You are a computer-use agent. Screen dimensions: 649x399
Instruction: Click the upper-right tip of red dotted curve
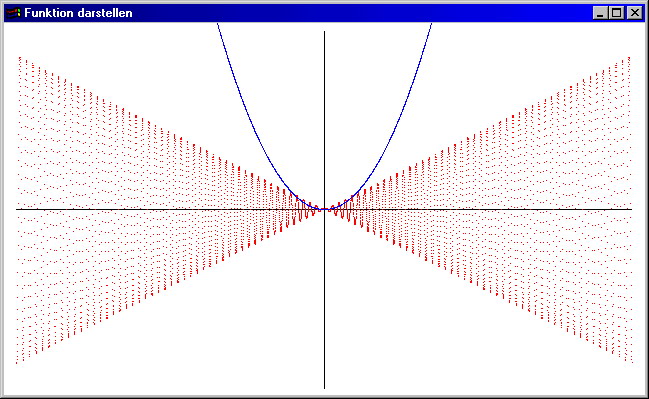click(629, 58)
